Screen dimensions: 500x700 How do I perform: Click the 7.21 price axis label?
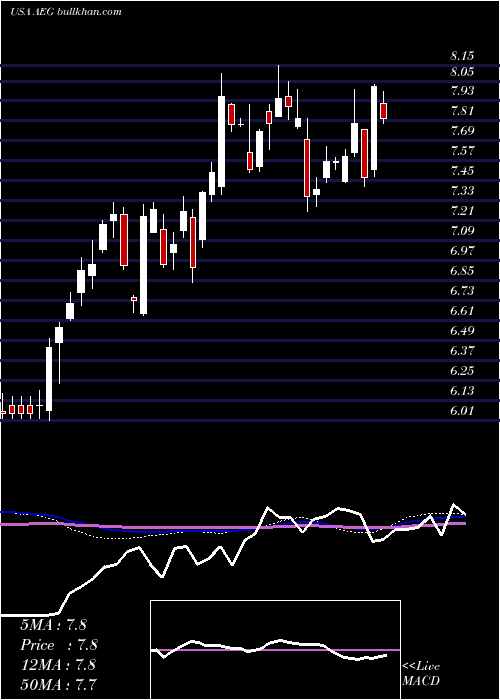click(x=462, y=211)
